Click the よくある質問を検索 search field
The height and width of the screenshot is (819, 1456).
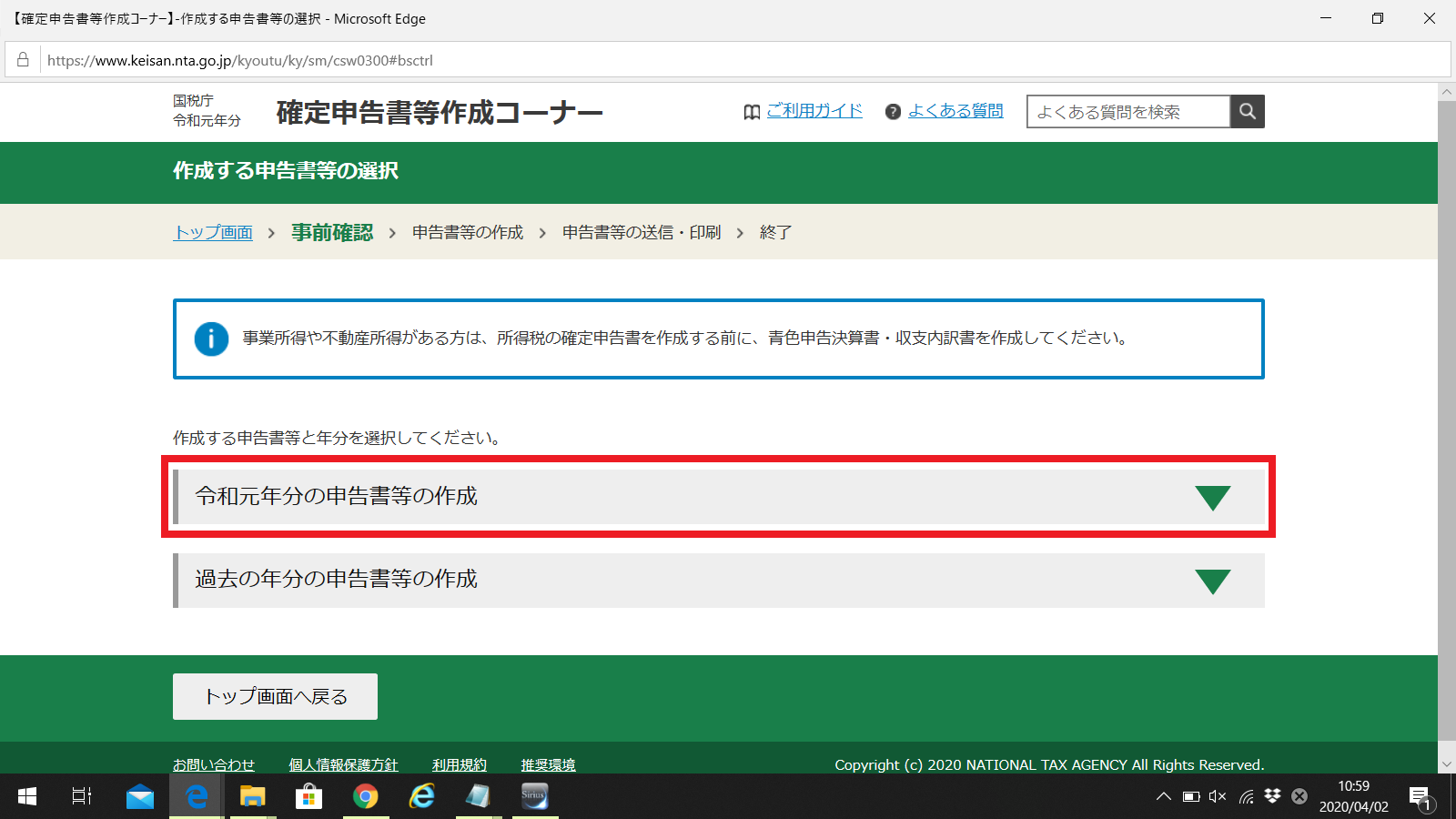(1128, 111)
